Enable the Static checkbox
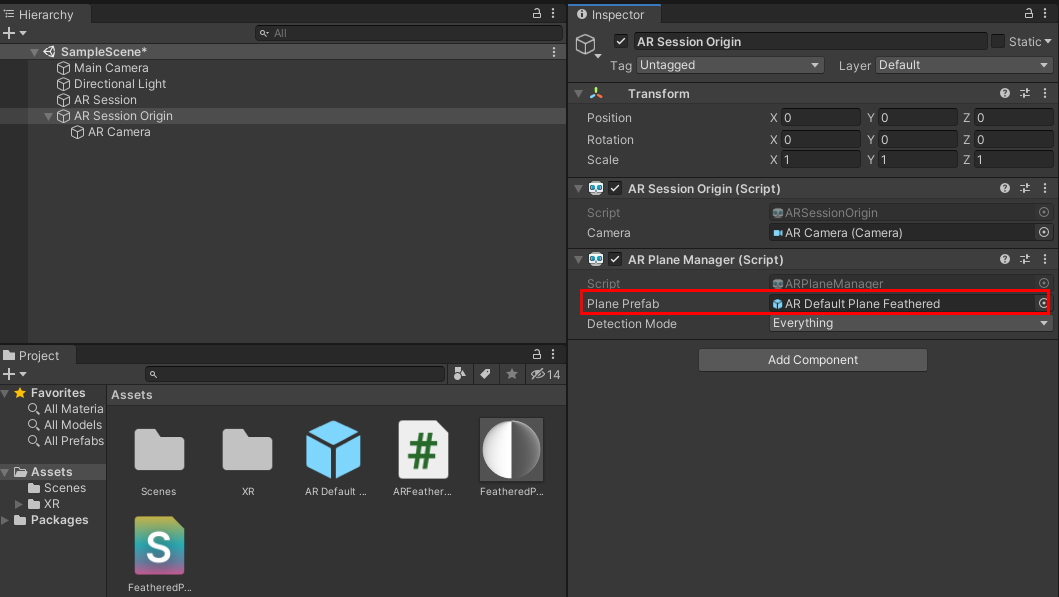This screenshot has width=1059, height=597. tap(998, 41)
